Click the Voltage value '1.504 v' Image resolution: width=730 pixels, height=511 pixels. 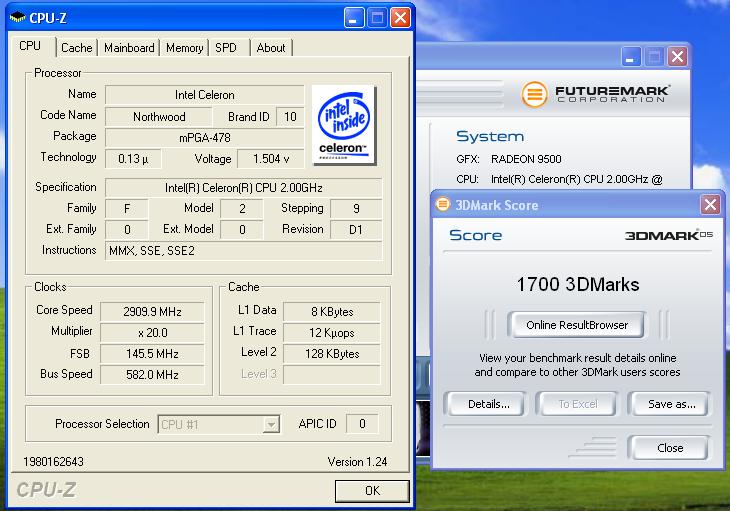[270, 159]
